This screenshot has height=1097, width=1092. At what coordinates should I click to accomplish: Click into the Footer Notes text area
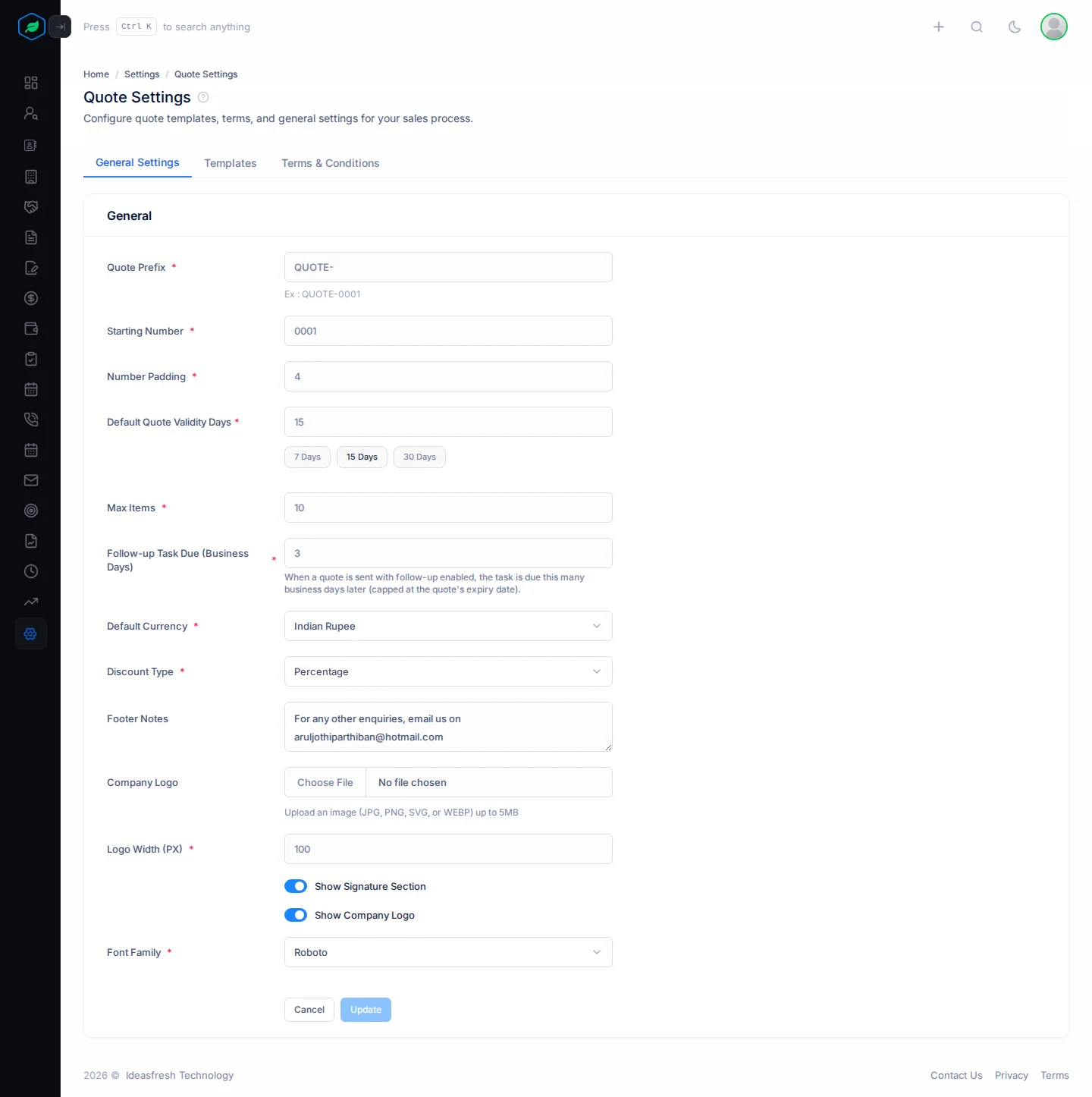[448, 727]
